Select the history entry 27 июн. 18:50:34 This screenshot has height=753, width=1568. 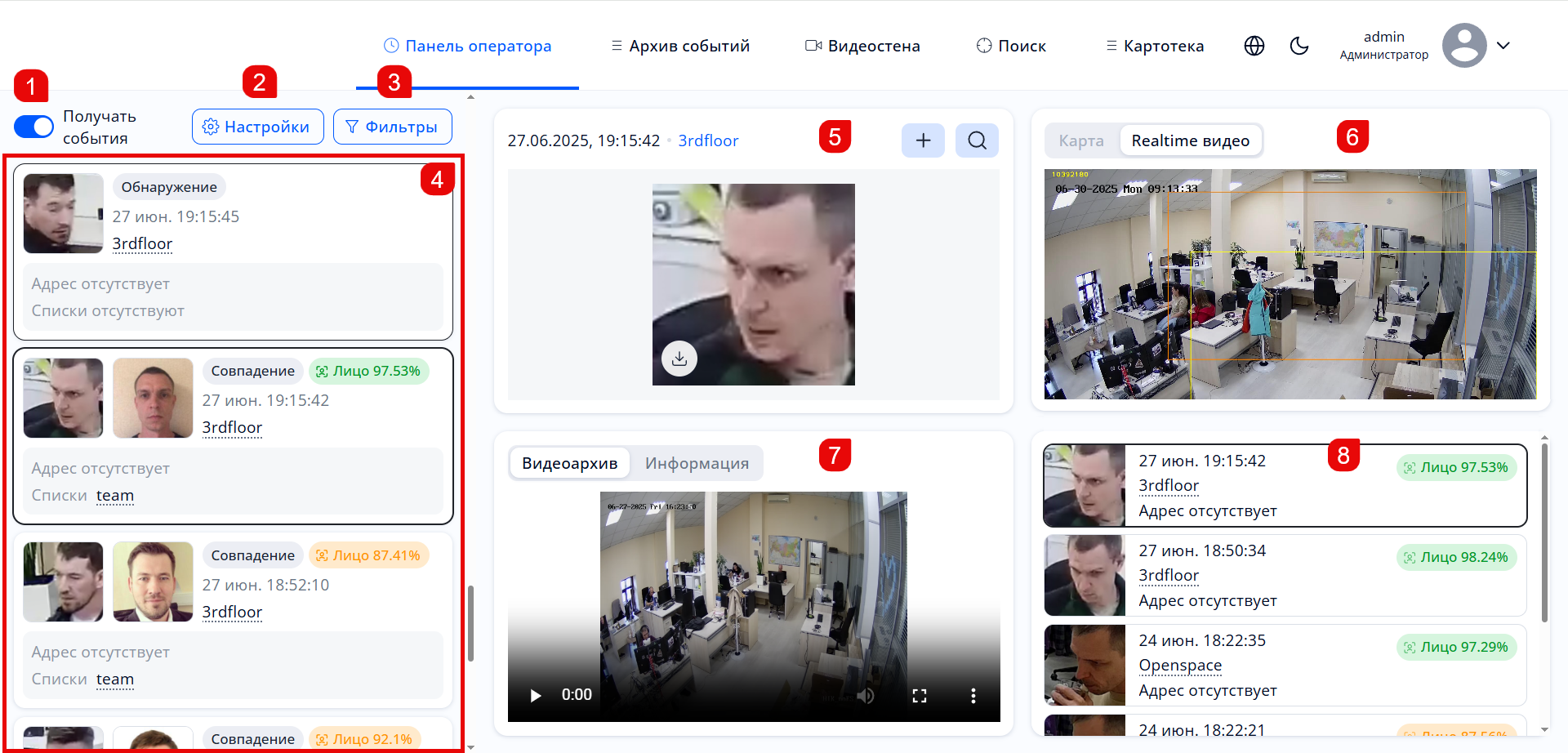[1285, 575]
